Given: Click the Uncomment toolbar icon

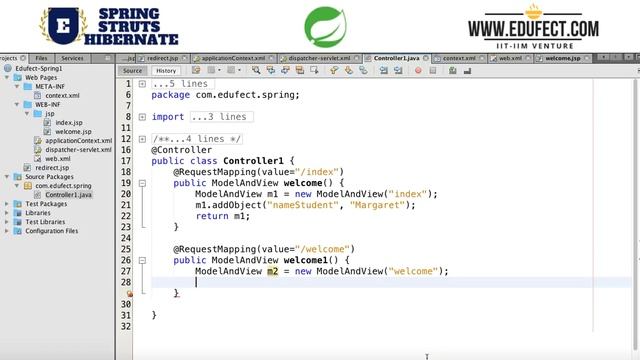Looking at the screenshot, I should pyautogui.click(x=467, y=70).
